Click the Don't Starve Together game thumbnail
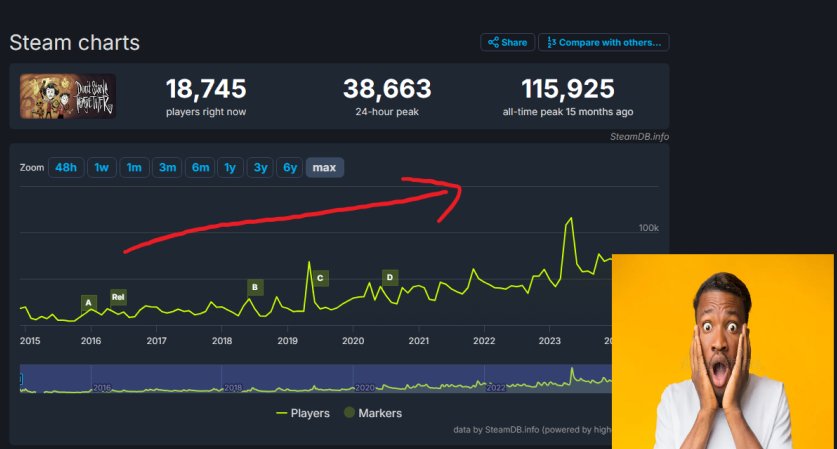 (68, 96)
